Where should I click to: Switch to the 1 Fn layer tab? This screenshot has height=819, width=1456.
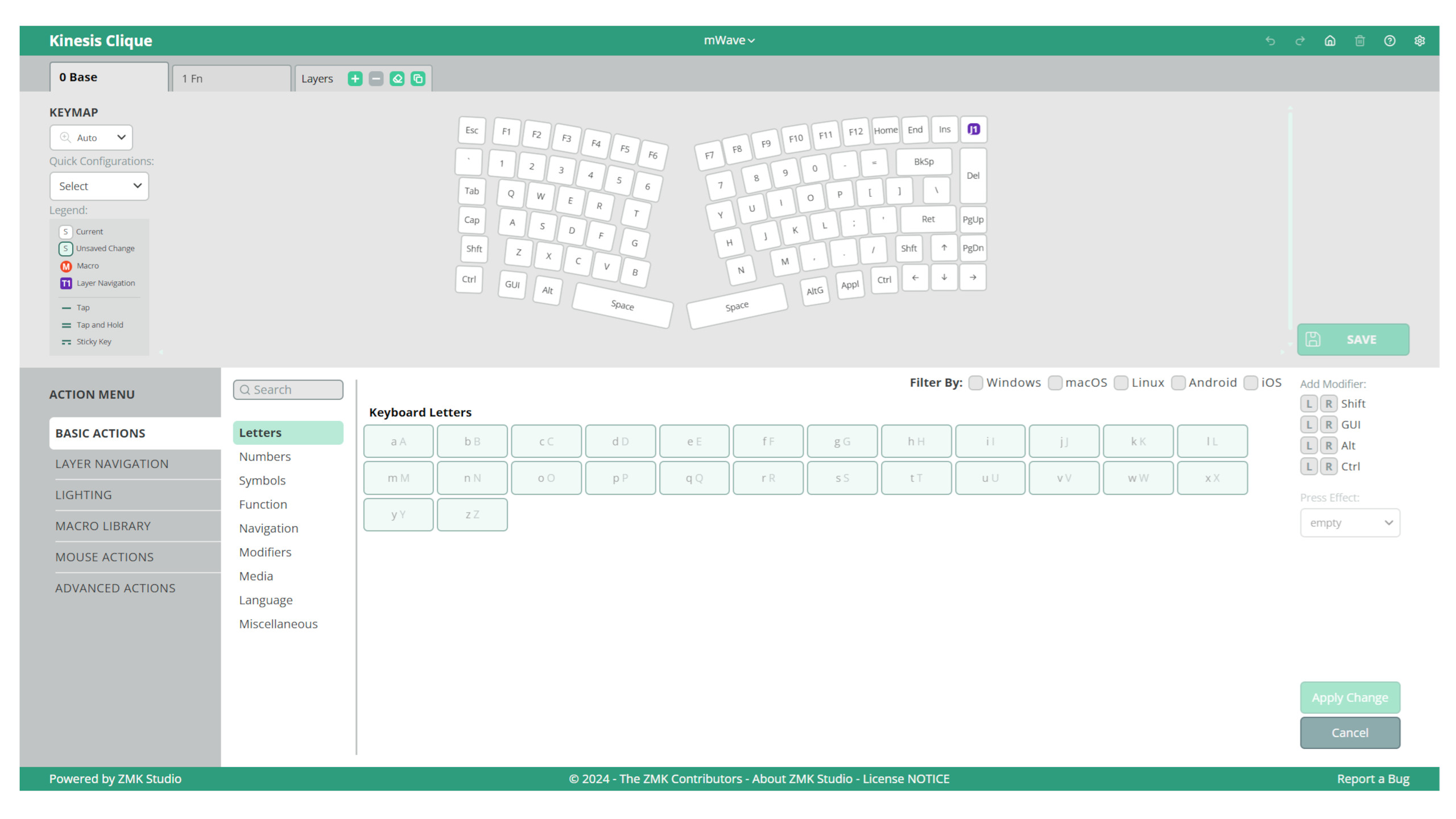231,78
